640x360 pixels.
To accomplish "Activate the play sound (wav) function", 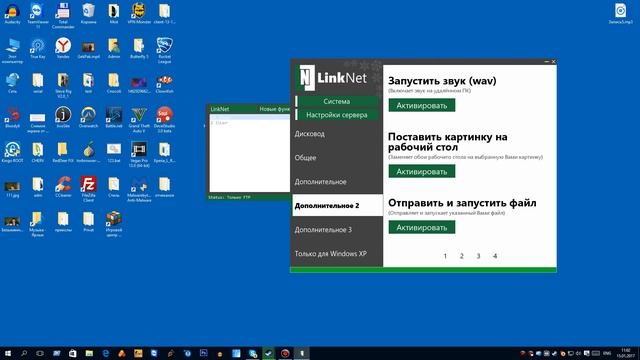I will tap(422, 105).
